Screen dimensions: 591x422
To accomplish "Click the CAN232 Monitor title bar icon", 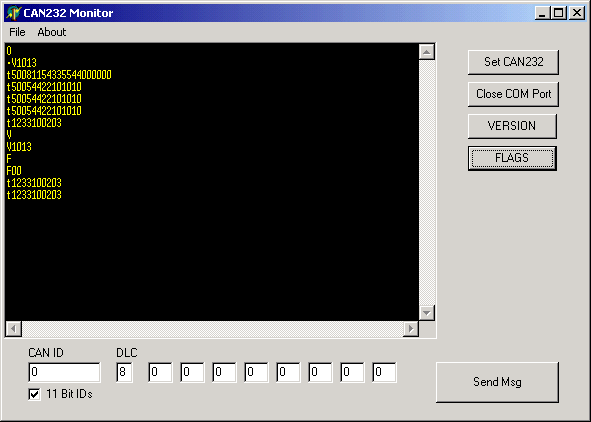I will click(14, 13).
